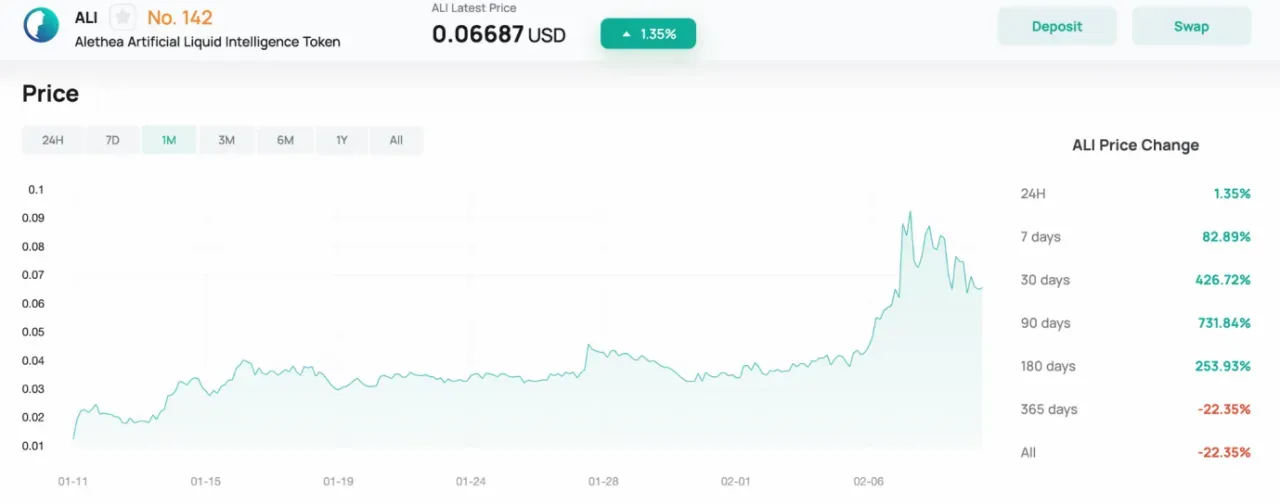Click the 02-06 date axis label
Screen dimensions: 1280x504
coord(869,481)
